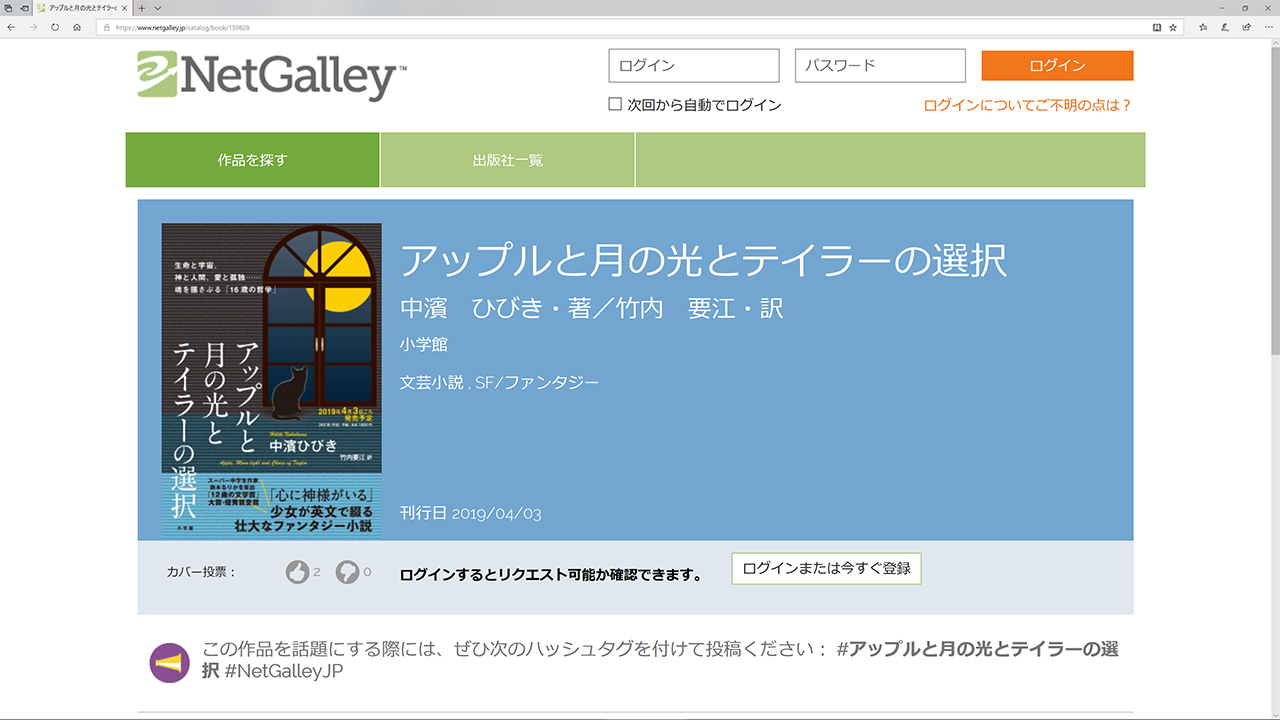Viewport: 1280px width, 720px height.
Task: Click the browser Back arrow
Action: (11, 27)
